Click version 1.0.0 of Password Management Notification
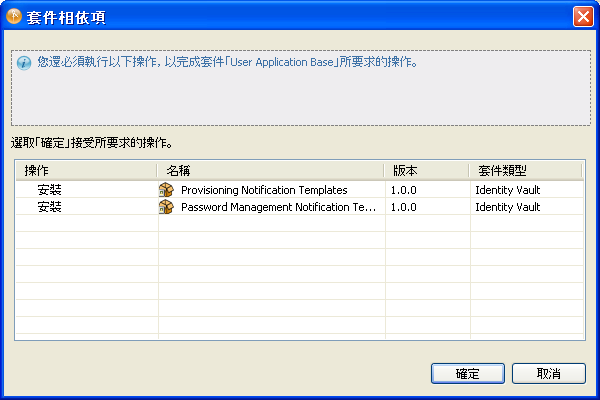This screenshot has height=400, width=600. click(404, 207)
